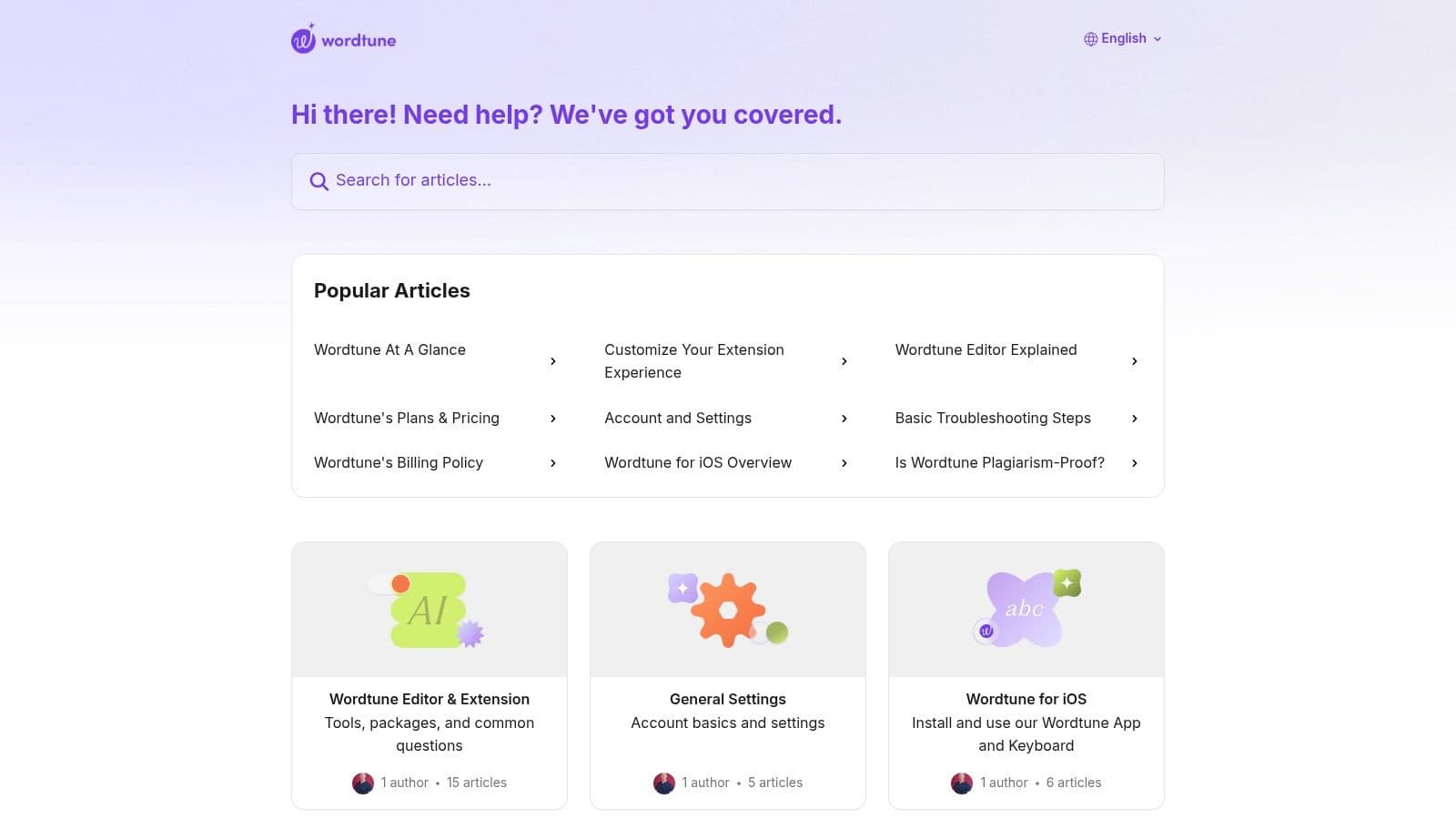Click chevron beside Customize Your Extension Experience
The height and width of the screenshot is (819, 1456).
844,361
